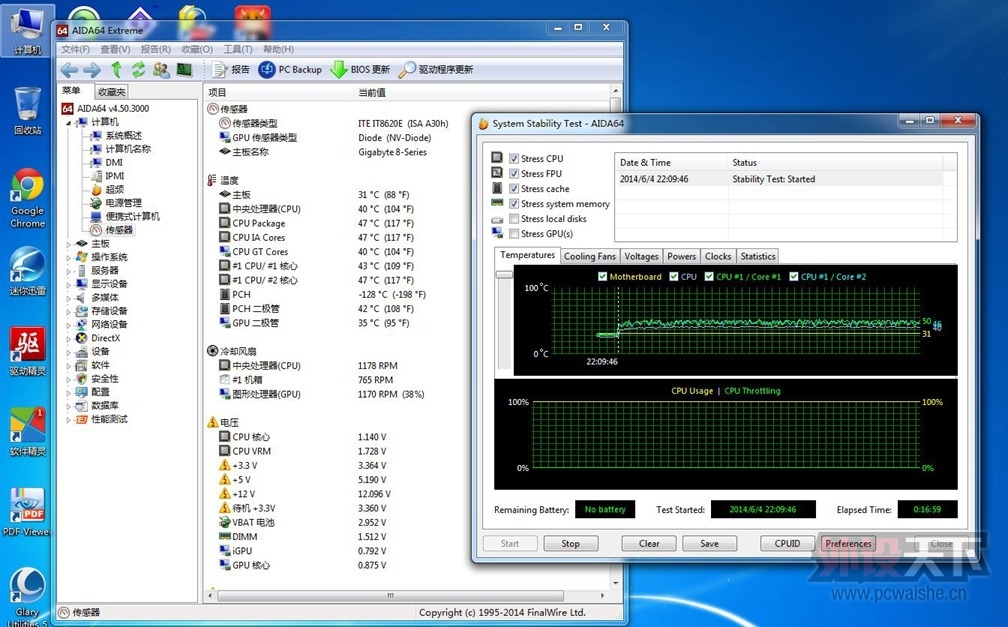Viewport: 1008px width, 627px height.
Task: Toggle the Stress CPU checkbox
Action: [514, 159]
